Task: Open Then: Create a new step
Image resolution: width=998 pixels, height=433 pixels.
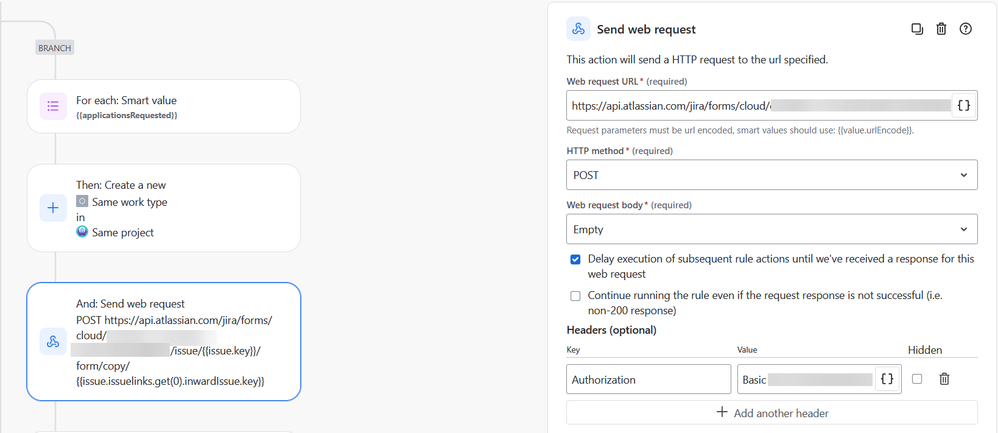Action: point(164,208)
